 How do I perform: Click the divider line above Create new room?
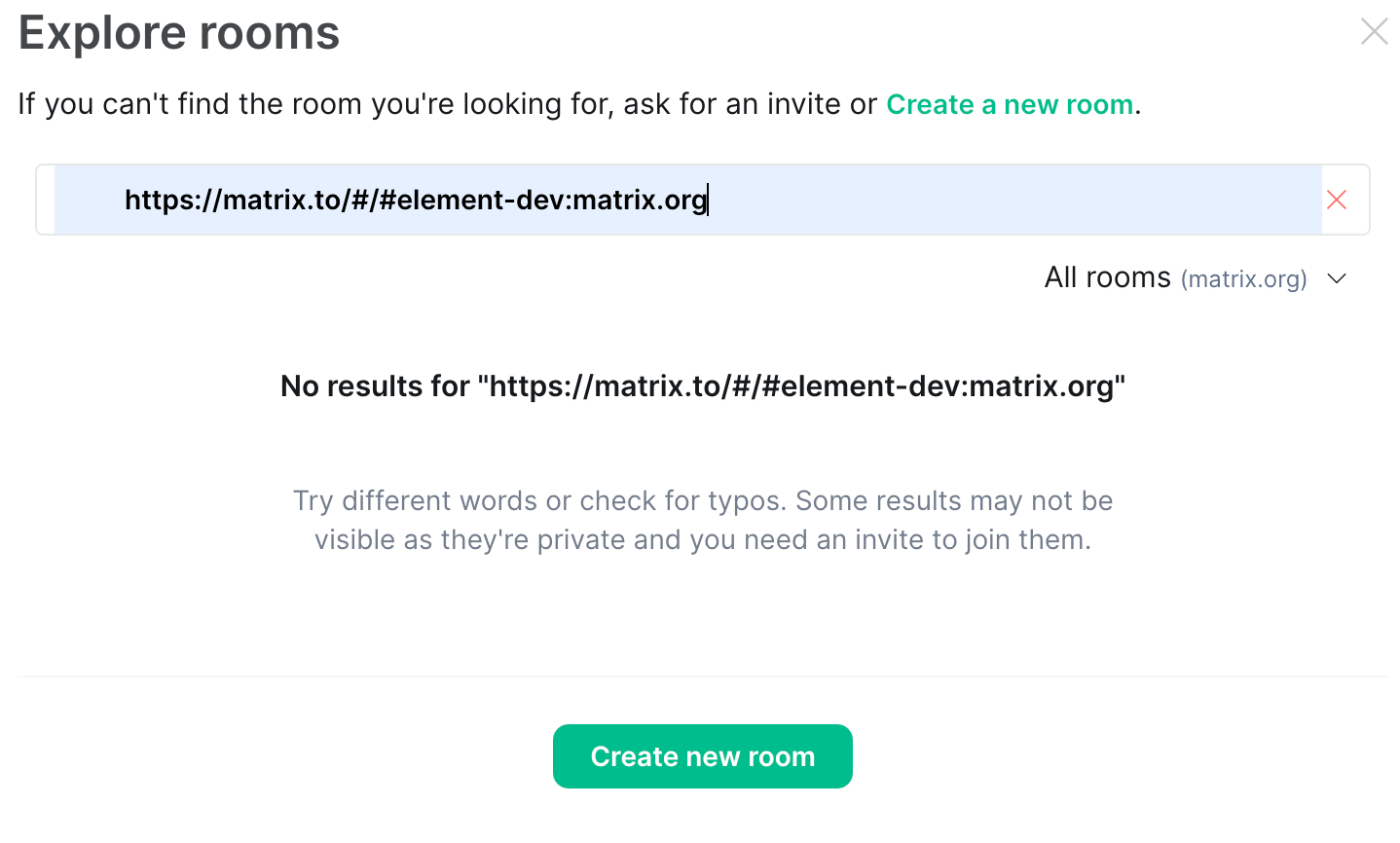[x=702, y=677]
